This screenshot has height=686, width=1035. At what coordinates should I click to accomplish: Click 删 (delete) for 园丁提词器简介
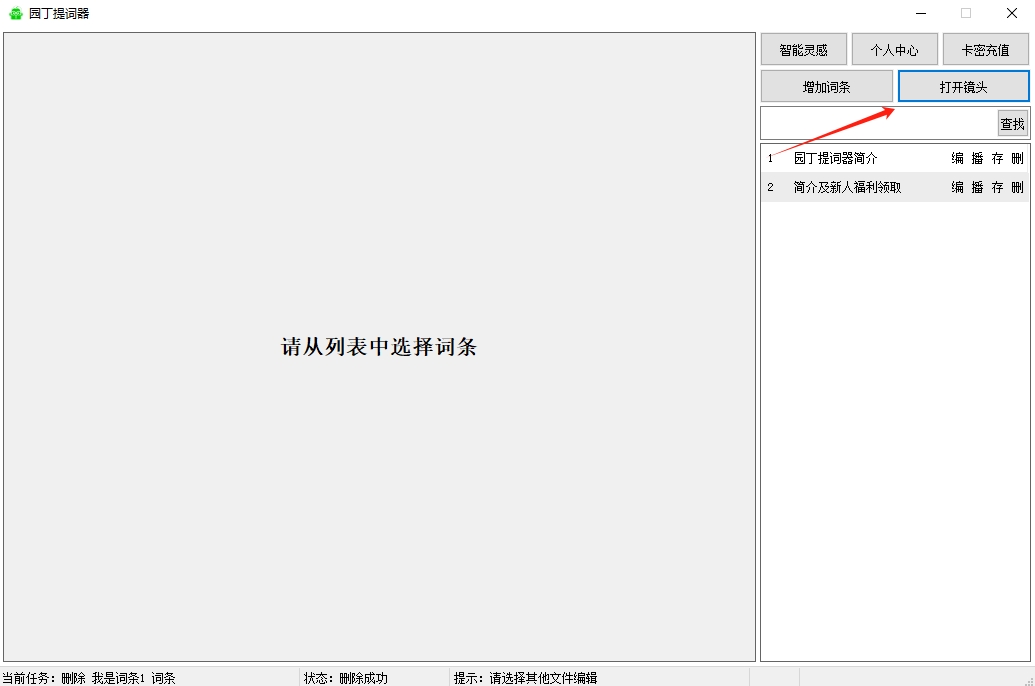(x=1017, y=158)
